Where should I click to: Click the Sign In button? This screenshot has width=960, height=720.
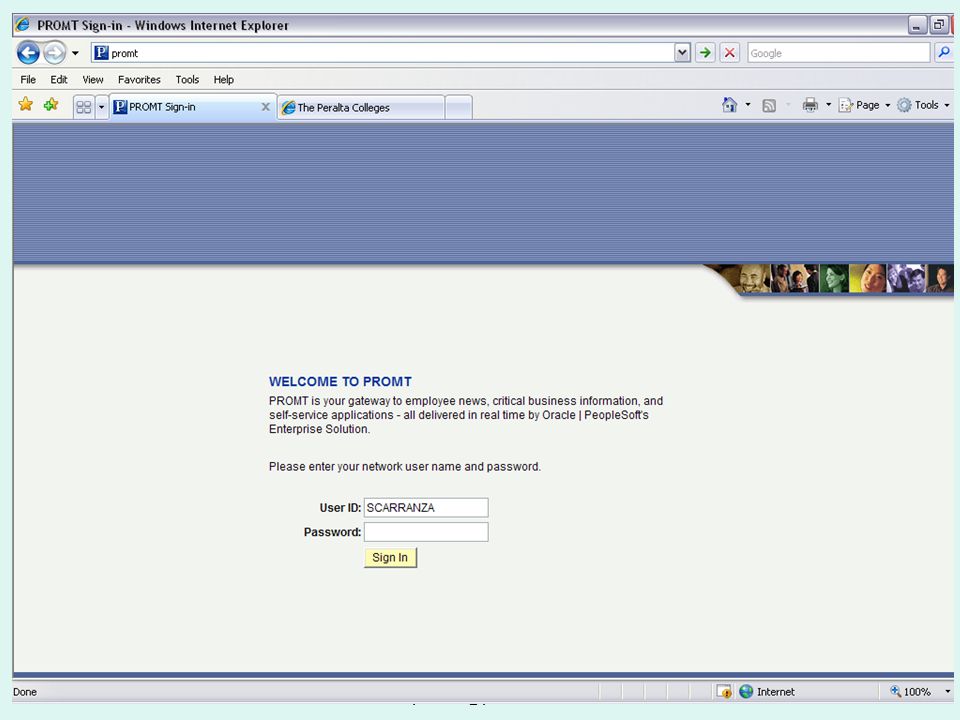click(x=390, y=558)
